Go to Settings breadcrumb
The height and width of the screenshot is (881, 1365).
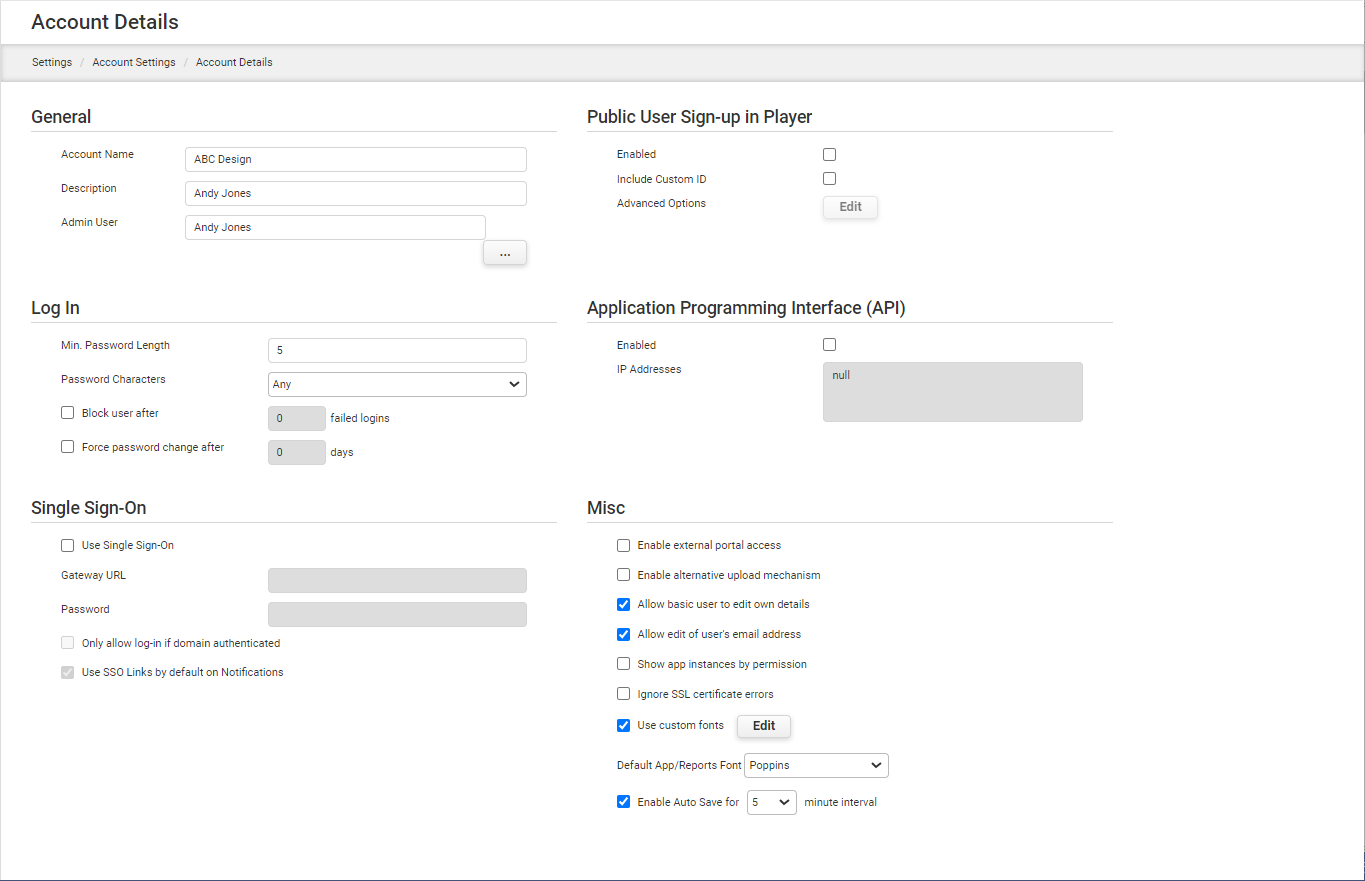52,62
